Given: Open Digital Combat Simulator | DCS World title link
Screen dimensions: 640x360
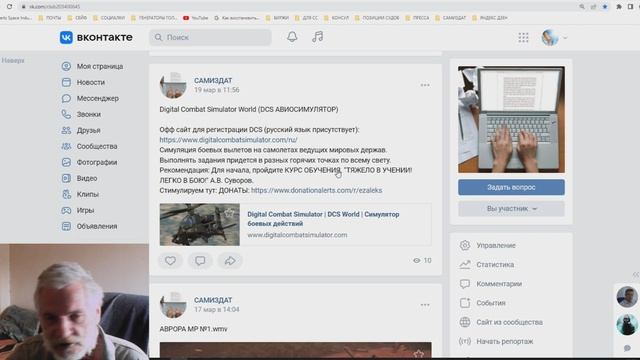Looking at the screenshot, I should tap(323, 219).
